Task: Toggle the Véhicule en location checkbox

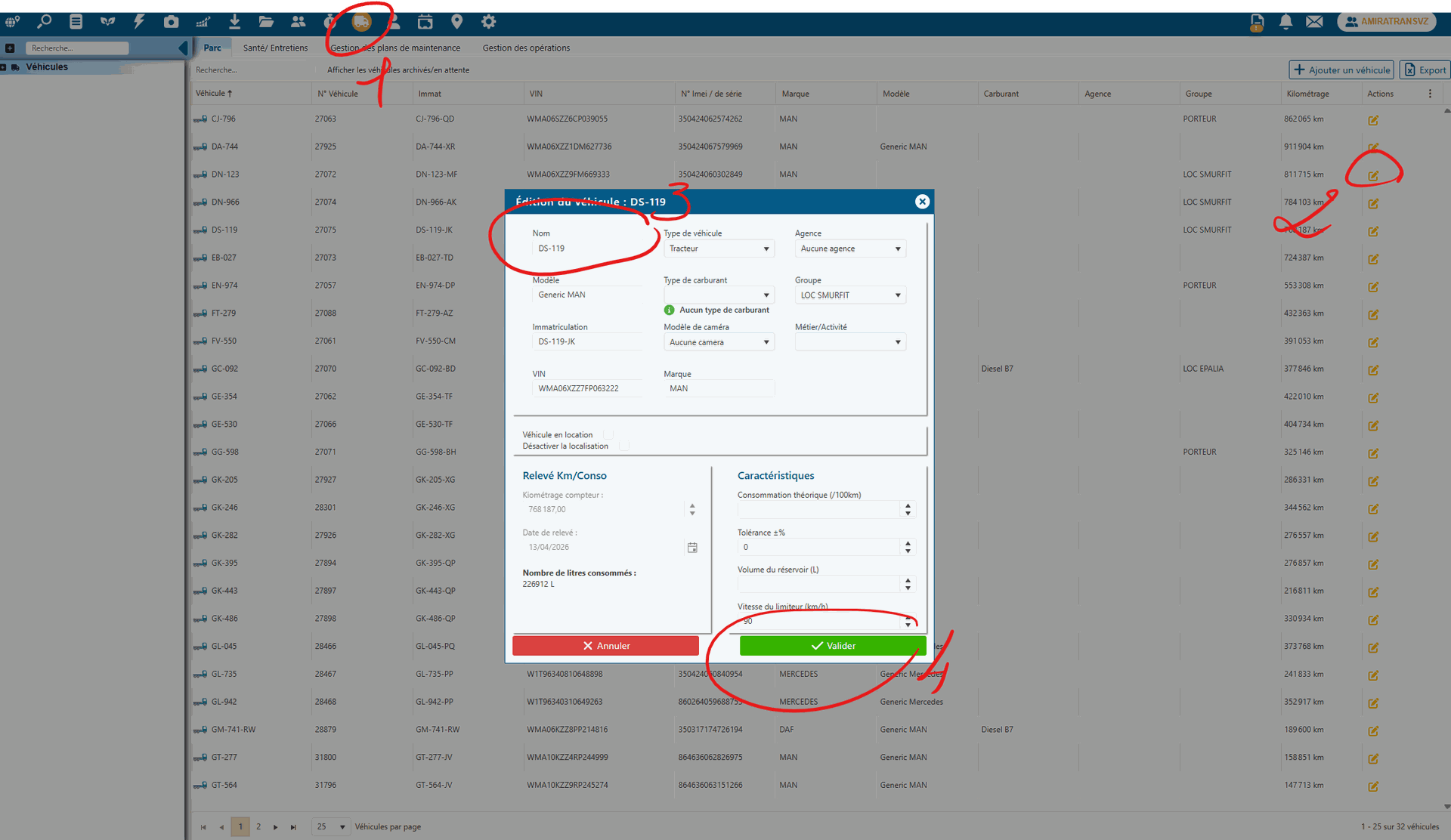Action: [608, 434]
